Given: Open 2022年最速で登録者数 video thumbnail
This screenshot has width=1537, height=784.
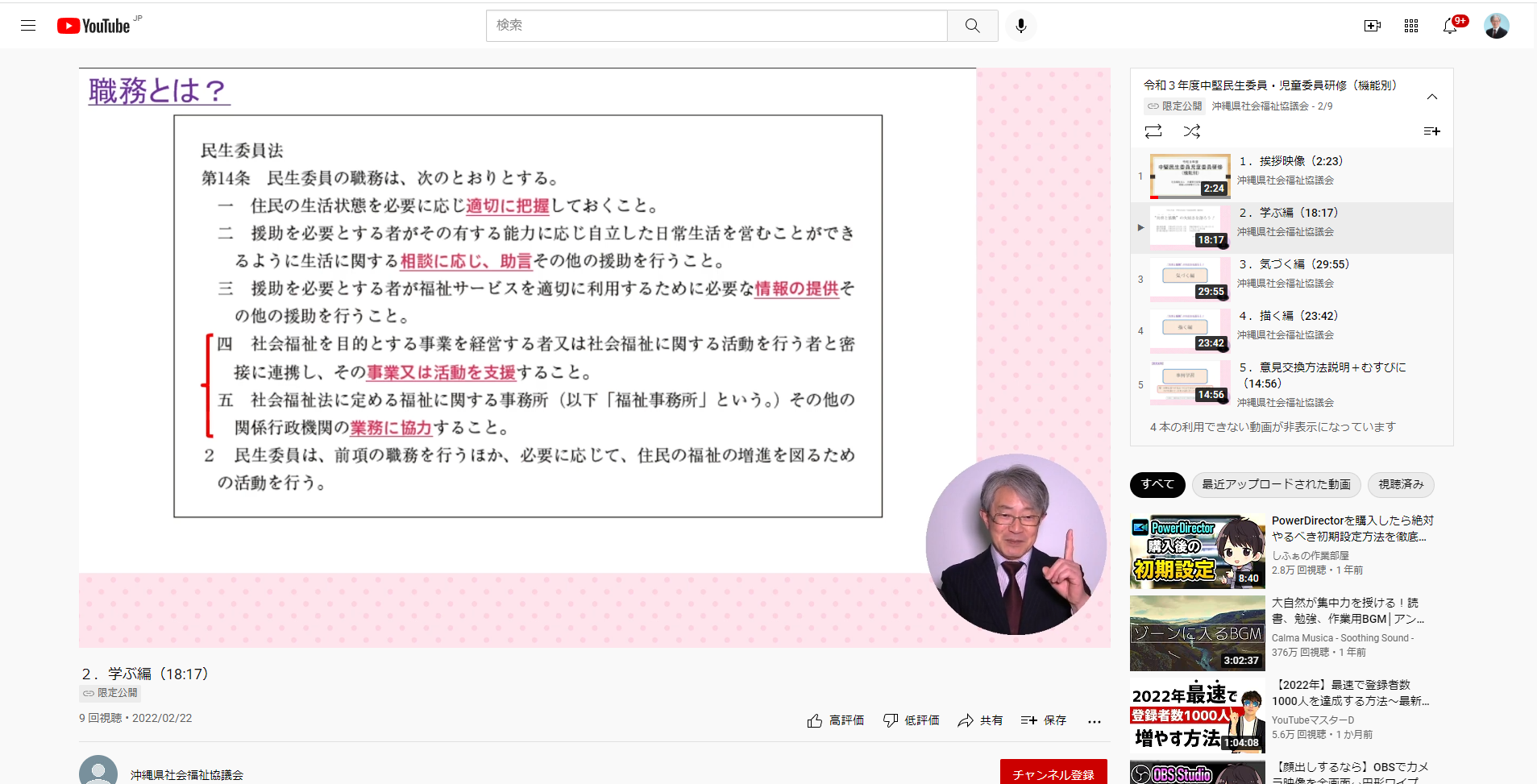Looking at the screenshot, I should point(1197,716).
